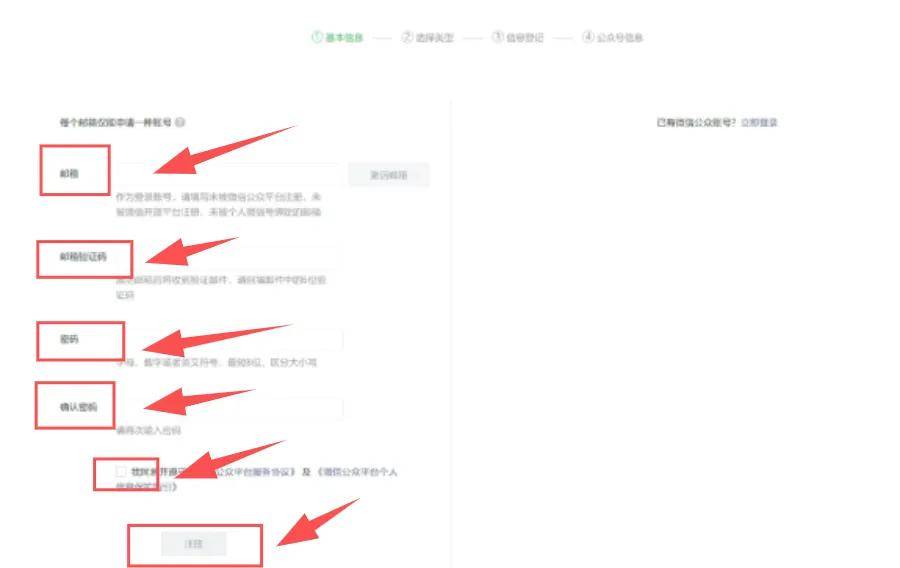The height and width of the screenshot is (568, 900).
Task: Click the 立即登录 login link
Action: point(759,122)
